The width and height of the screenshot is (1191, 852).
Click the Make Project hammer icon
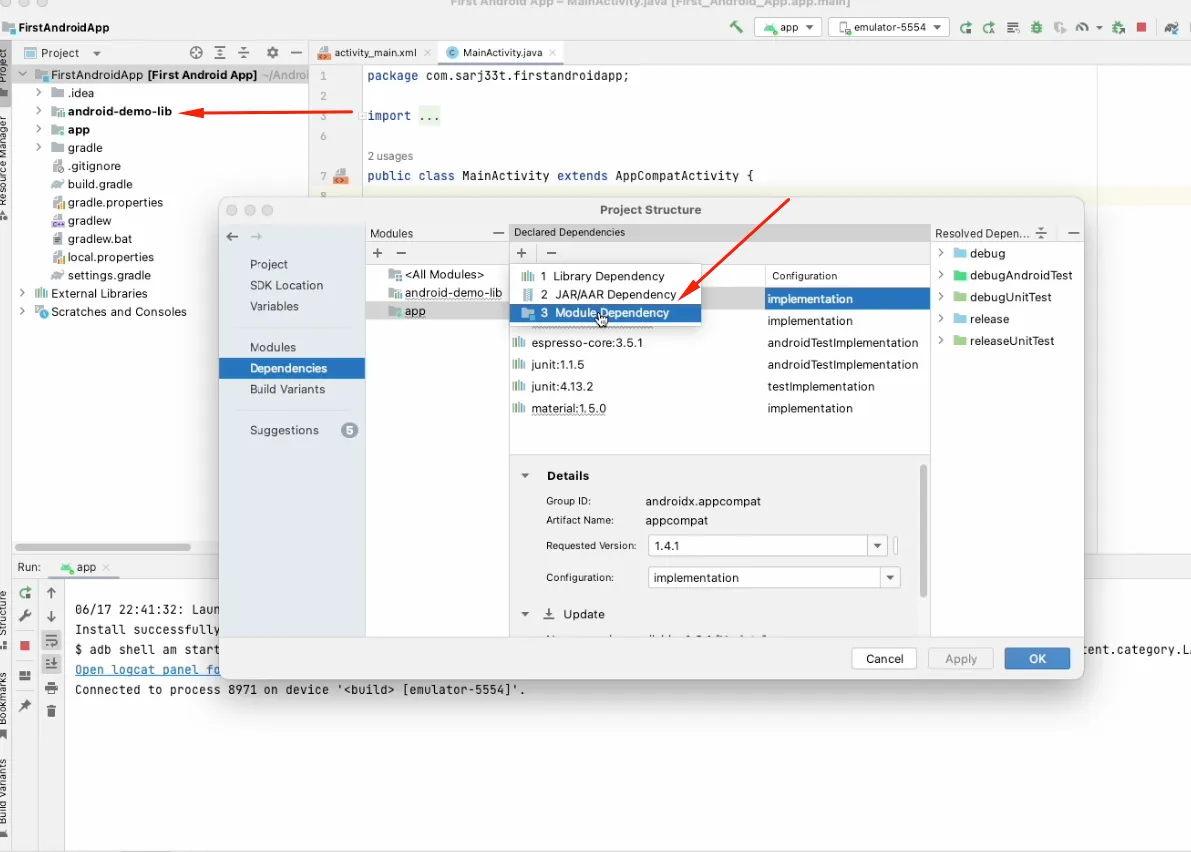click(x=735, y=27)
